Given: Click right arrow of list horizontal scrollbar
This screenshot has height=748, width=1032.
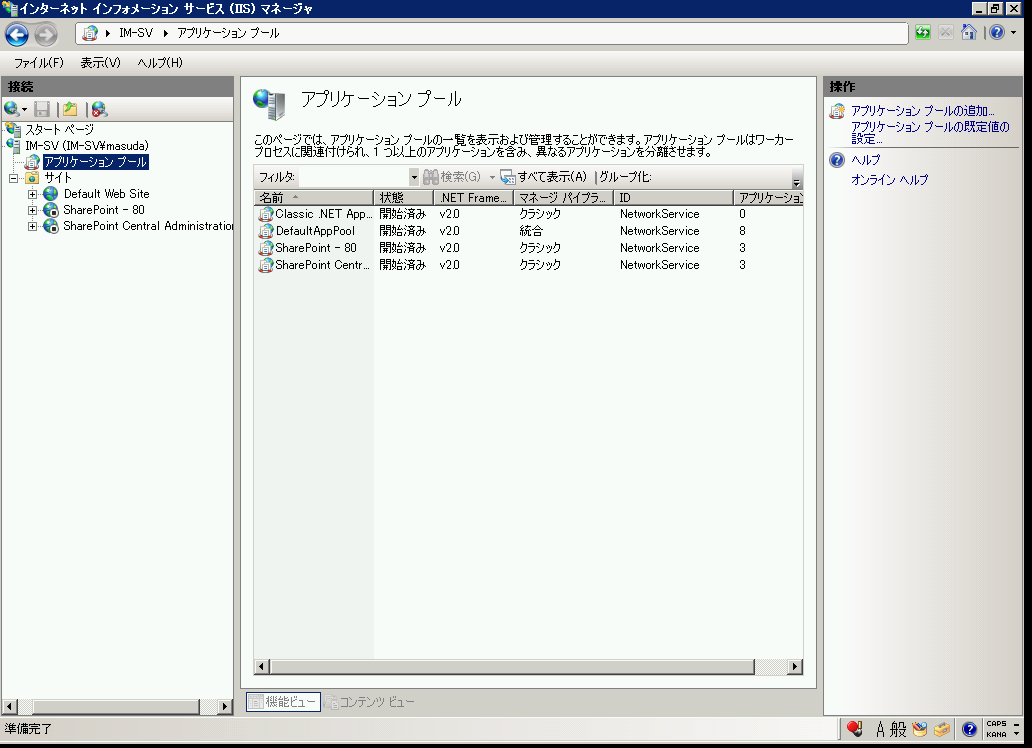Looking at the screenshot, I should click(796, 667).
